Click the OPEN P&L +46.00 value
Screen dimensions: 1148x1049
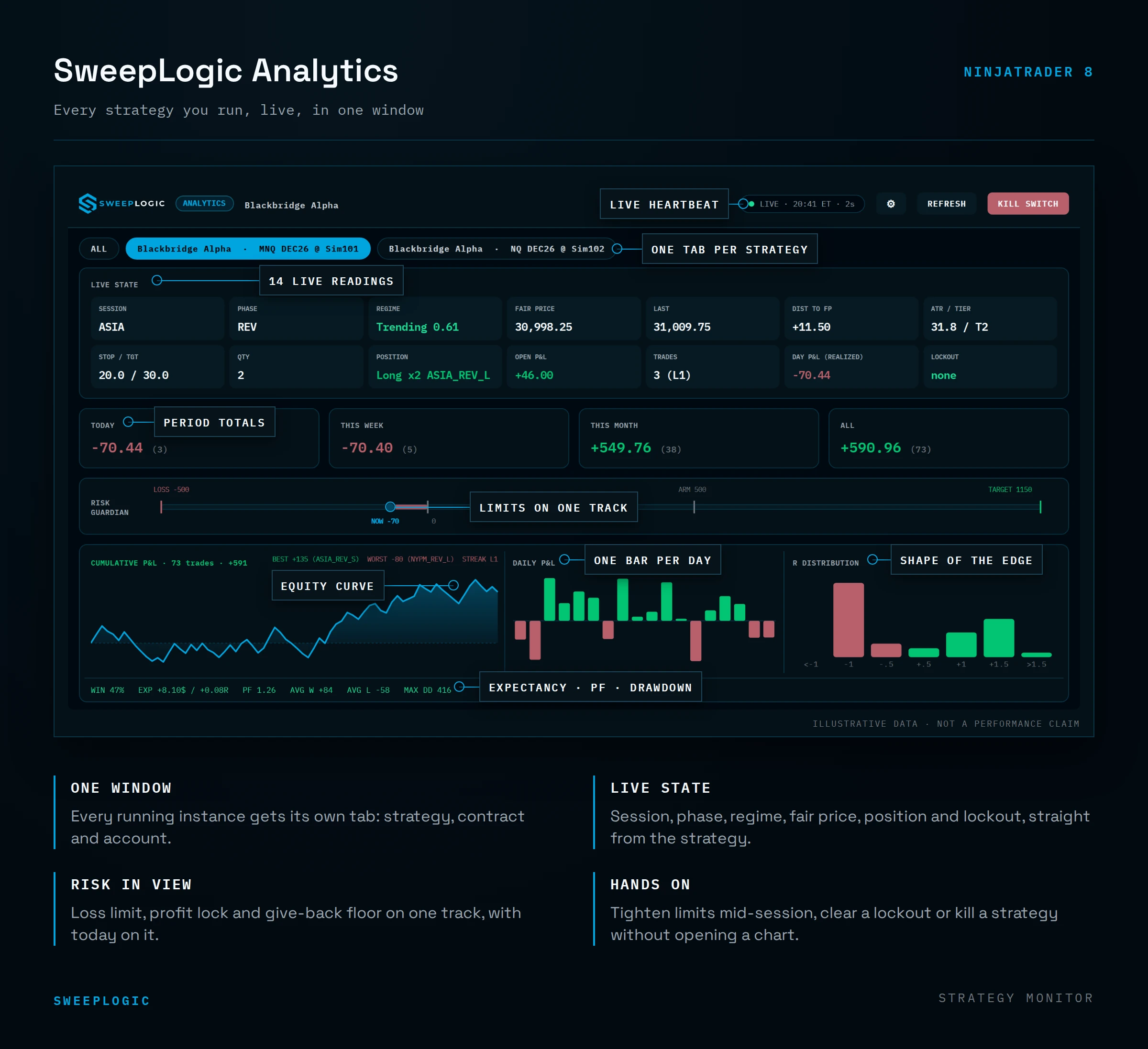pos(533,375)
